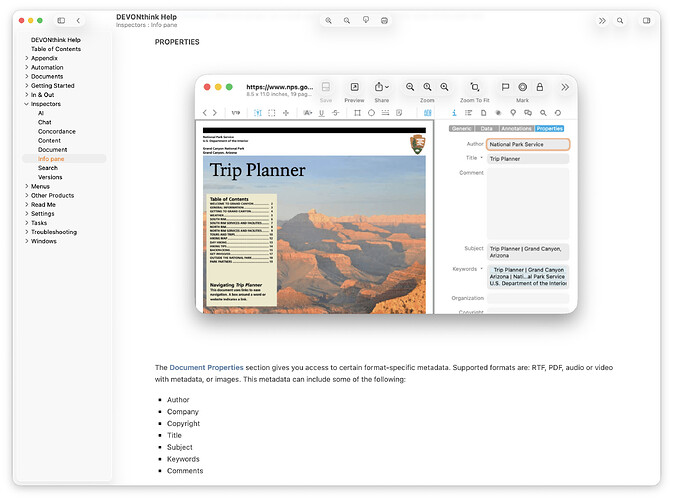Click the lightbulb icon in help toolbar
The height and width of the screenshot is (500, 673).
pyautogui.click(x=366, y=20)
